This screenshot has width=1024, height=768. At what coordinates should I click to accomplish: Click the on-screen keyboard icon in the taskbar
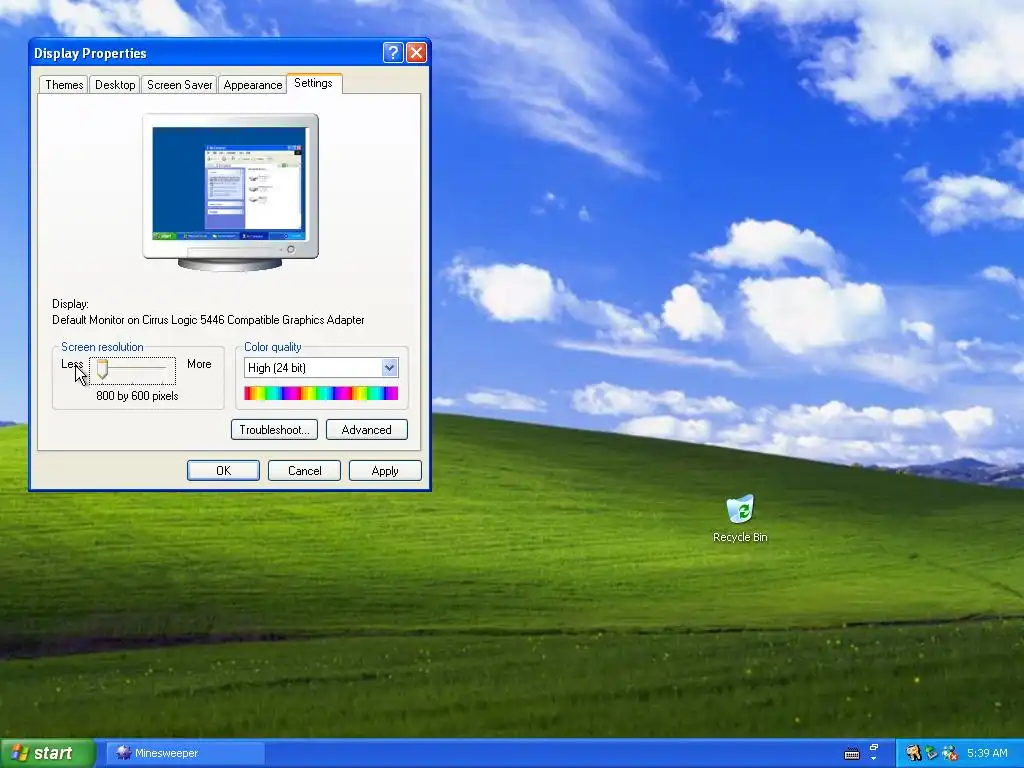[x=852, y=754]
